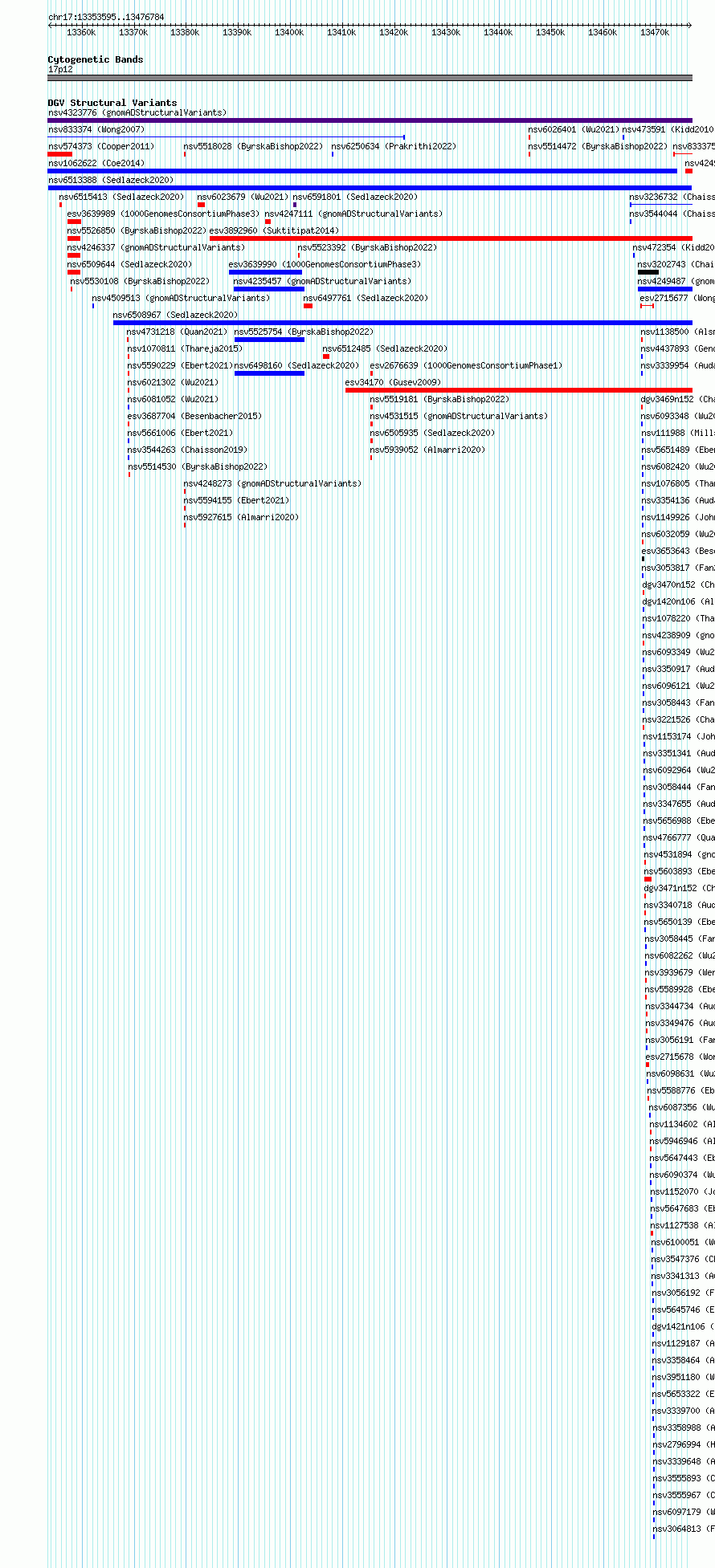Click variant nsv5514530 (ByrskaBishop2022)
Screen dimensions: 715x1568
[198, 466]
